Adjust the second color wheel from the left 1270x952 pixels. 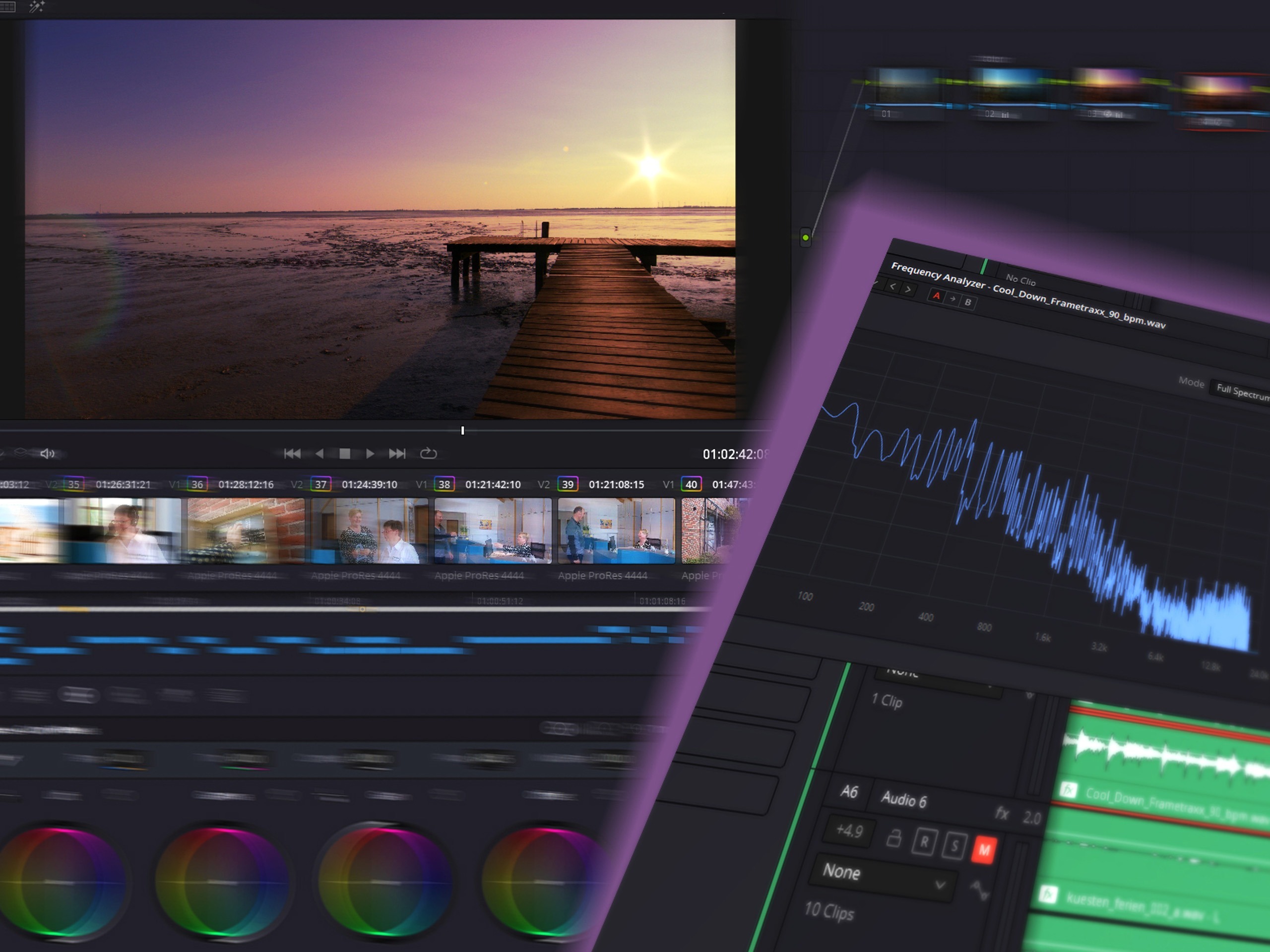[x=223, y=882]
